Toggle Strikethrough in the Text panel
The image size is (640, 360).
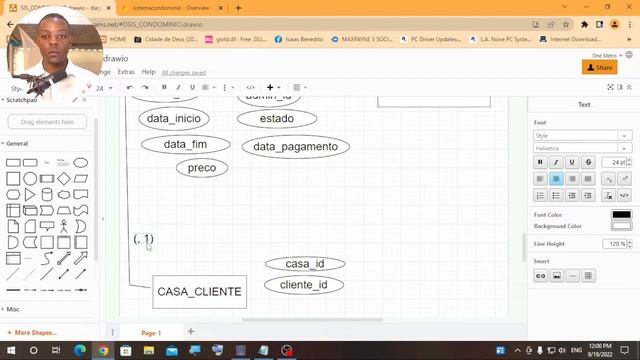pyautogui.click(x=588, y=162)
